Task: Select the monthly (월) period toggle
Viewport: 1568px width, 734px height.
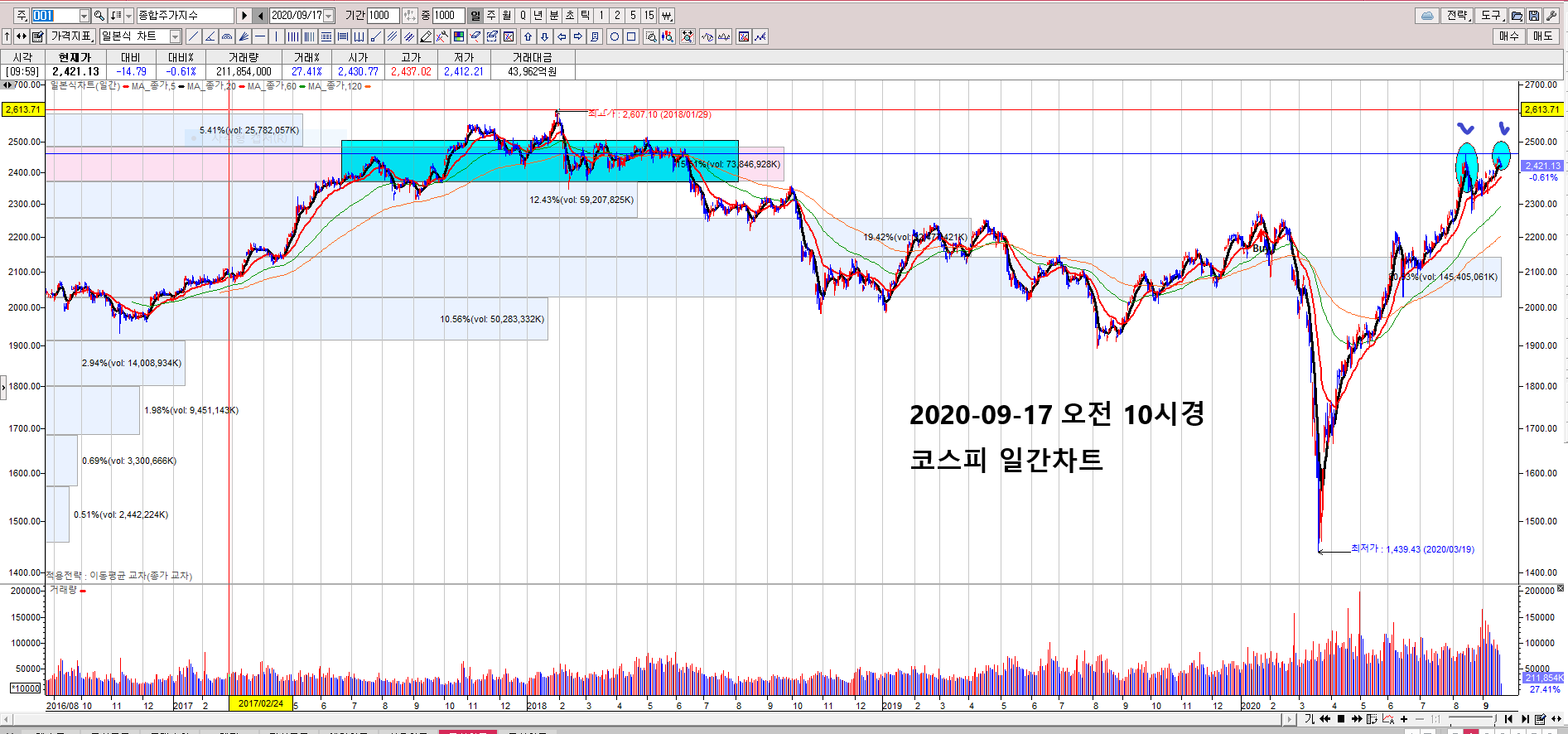Action: [x=507, y=16]
